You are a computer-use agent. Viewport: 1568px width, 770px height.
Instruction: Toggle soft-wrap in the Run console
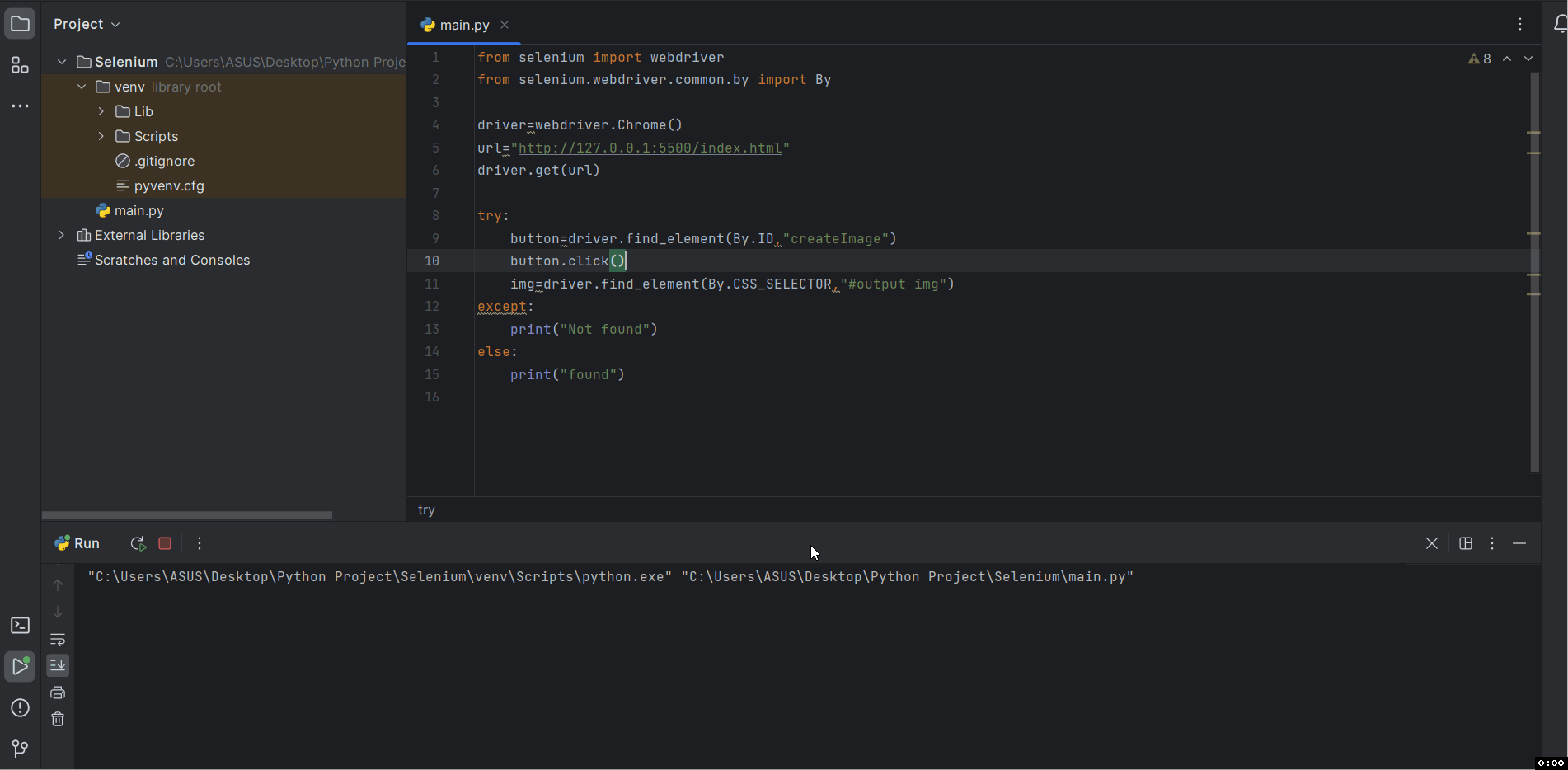(x=58, y=640)
